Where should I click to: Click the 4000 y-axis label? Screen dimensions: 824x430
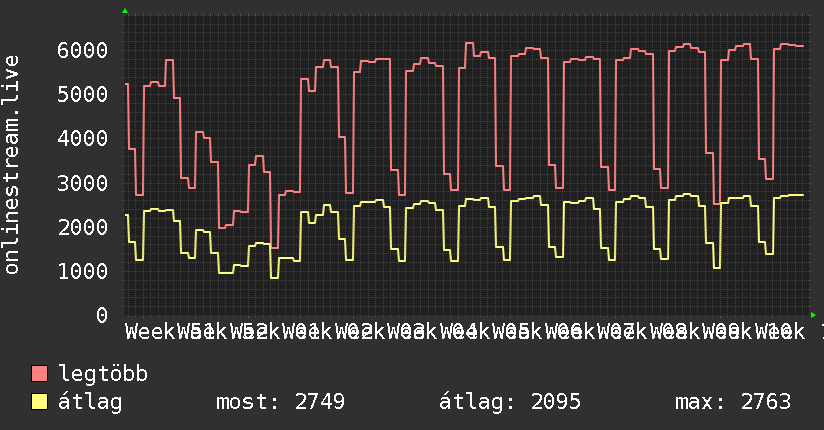coord(83,139)
